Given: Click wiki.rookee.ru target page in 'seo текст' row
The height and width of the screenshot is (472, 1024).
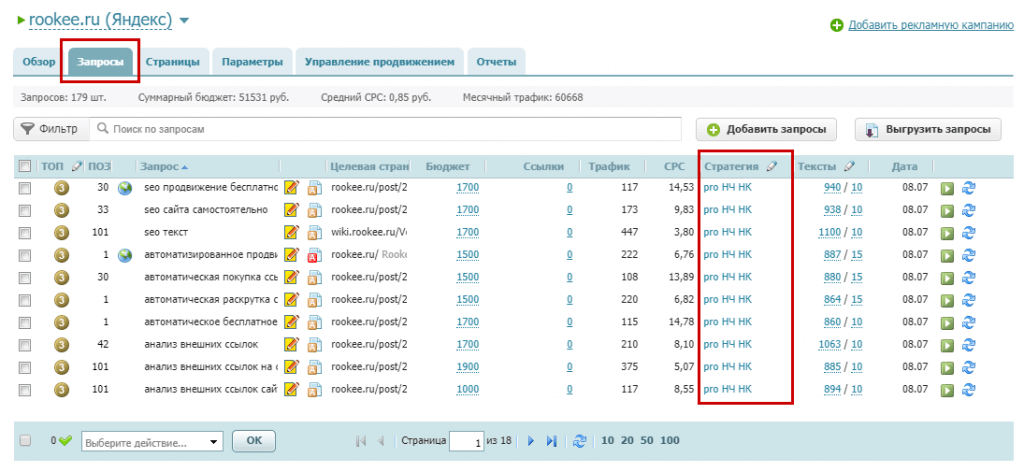Looking at the screenshot, I should point(369,232).
